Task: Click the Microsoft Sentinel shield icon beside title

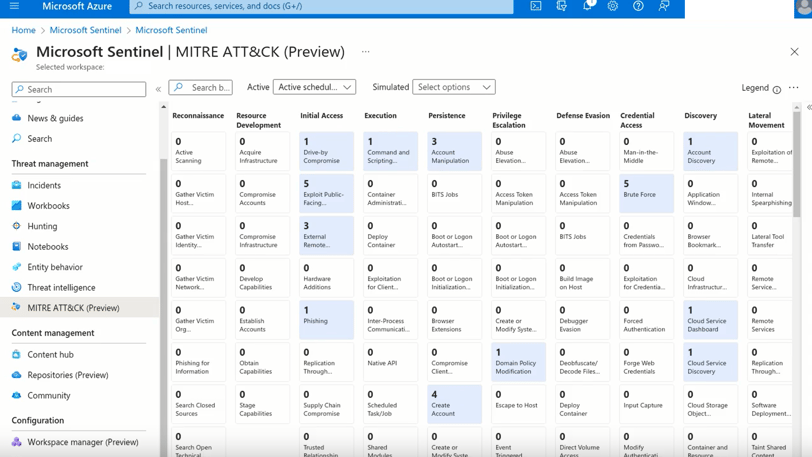Action: click(20, 54)
